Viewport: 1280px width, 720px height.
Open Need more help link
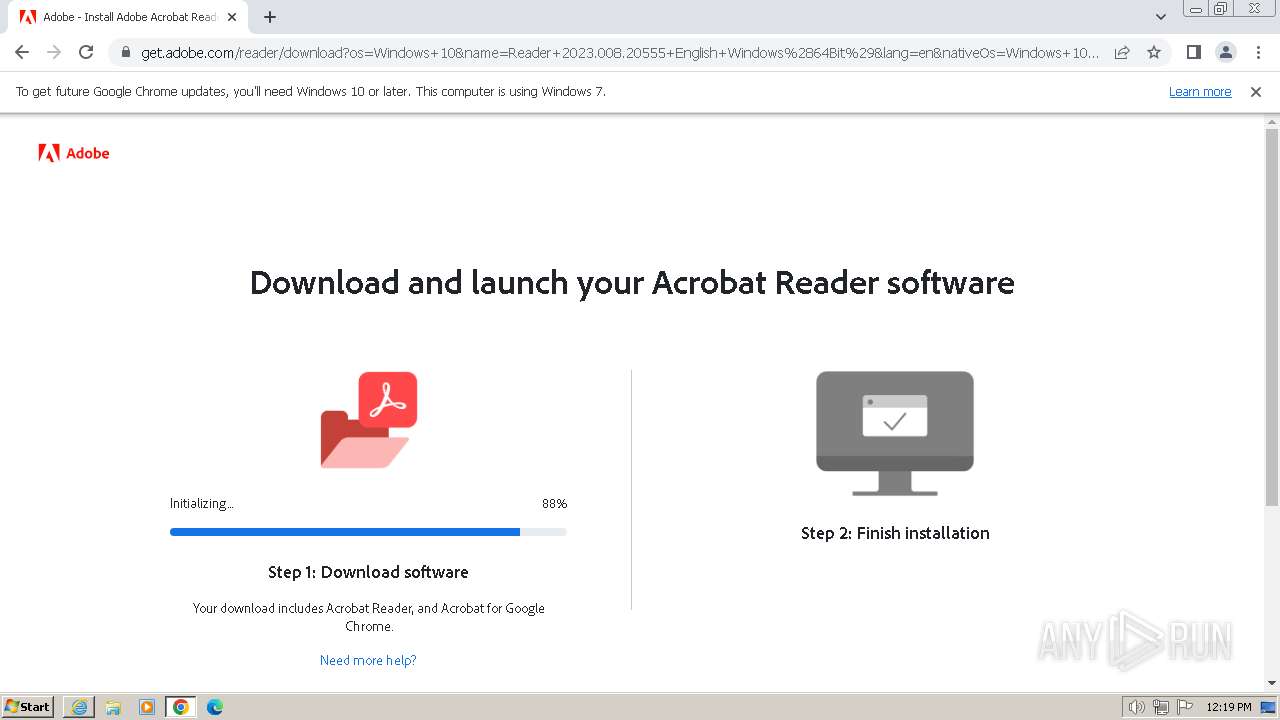(368, 660)
